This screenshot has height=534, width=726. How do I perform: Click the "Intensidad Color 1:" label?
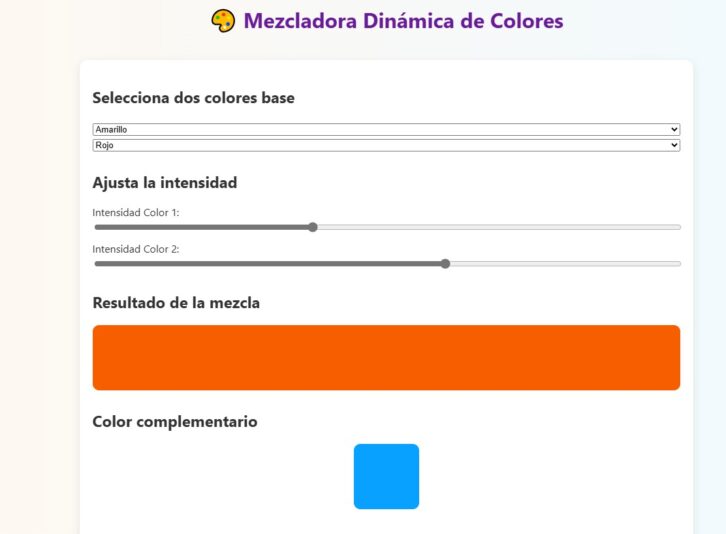[x=135, y=212]
